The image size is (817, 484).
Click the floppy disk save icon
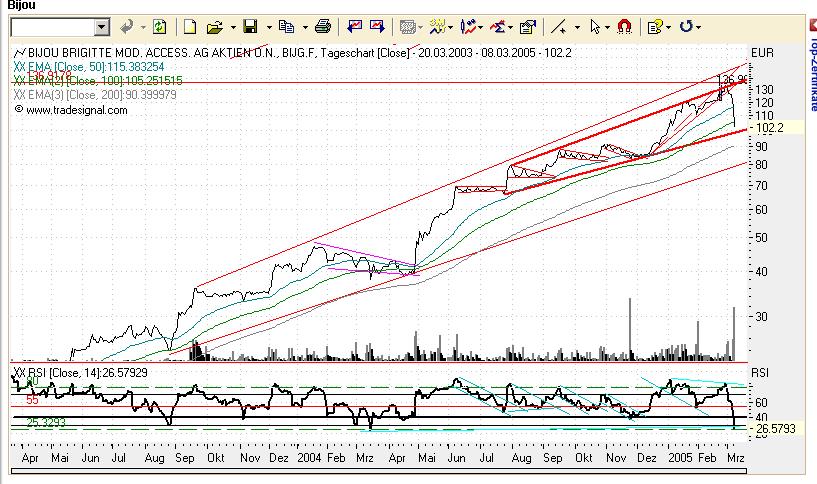(x=251, y=27)
